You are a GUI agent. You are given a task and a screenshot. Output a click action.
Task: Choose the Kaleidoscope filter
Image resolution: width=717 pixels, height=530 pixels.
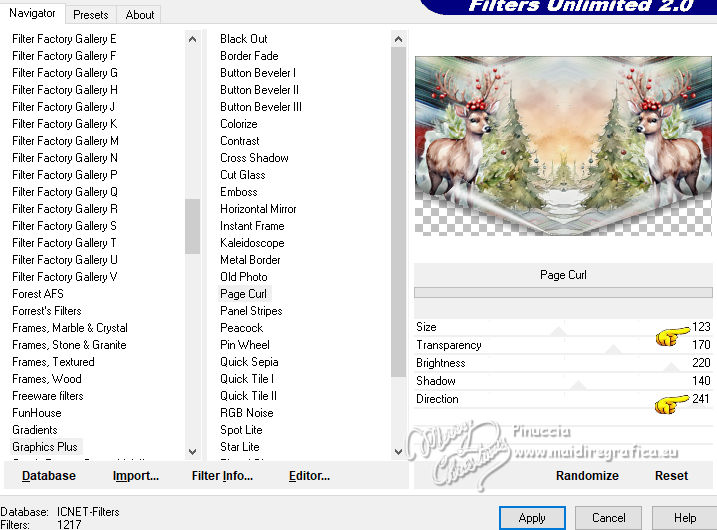pyautogui.click(x=252, y=243)
